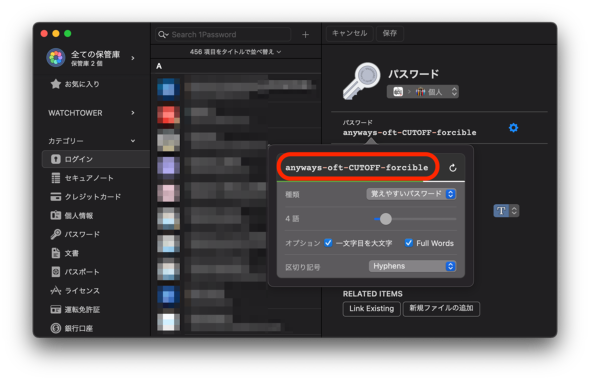
Task: Toggle the Full Words checkbox
Action: click(409, 243)
